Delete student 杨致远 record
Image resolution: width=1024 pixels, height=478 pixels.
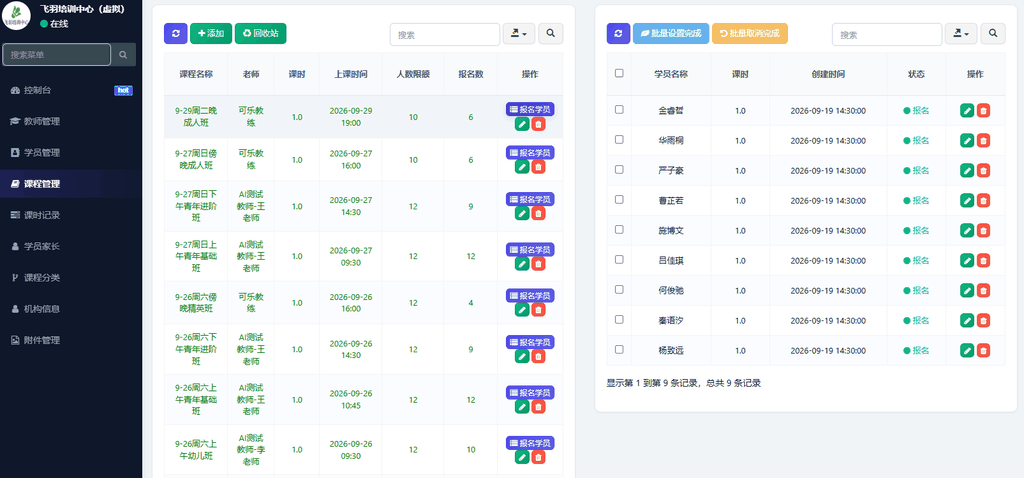tap(984, 351)
